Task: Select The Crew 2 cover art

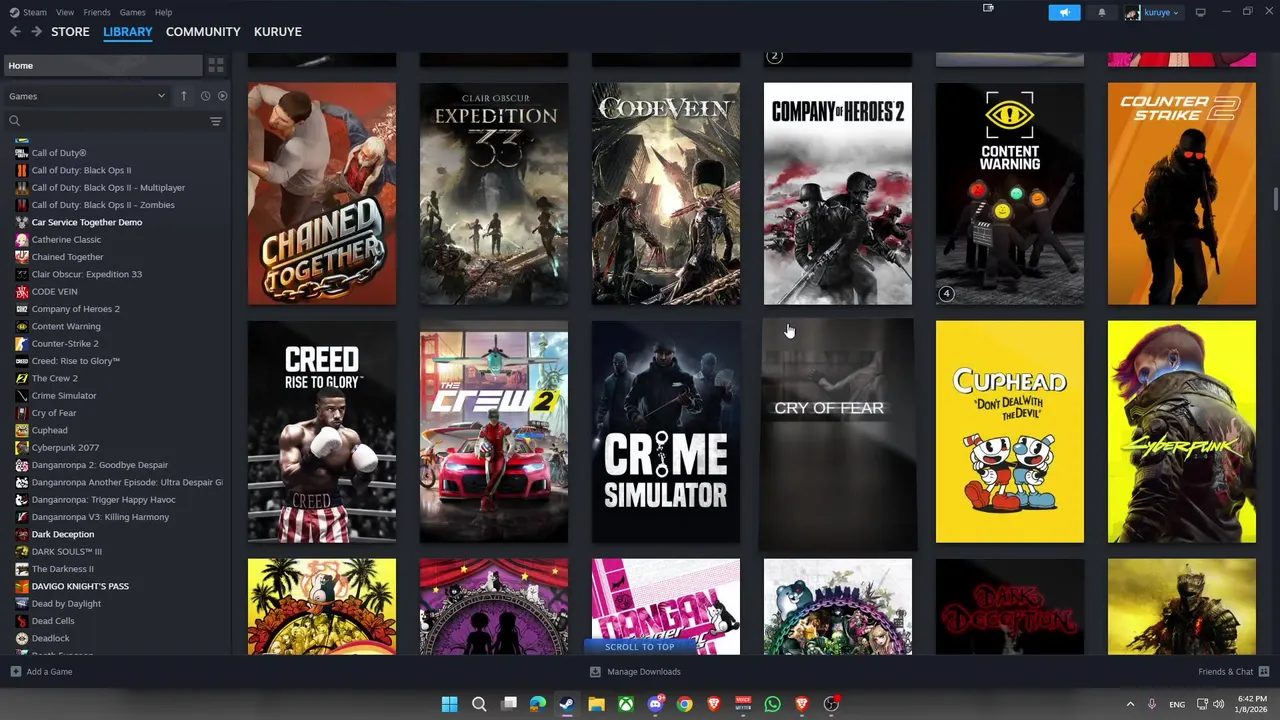Action: [x=494, y=432]
